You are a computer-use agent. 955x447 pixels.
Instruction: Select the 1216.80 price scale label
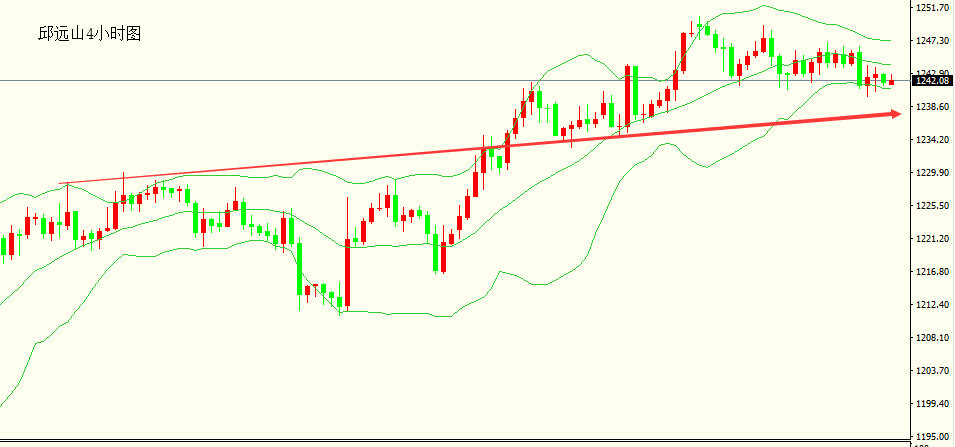point(933,272)
